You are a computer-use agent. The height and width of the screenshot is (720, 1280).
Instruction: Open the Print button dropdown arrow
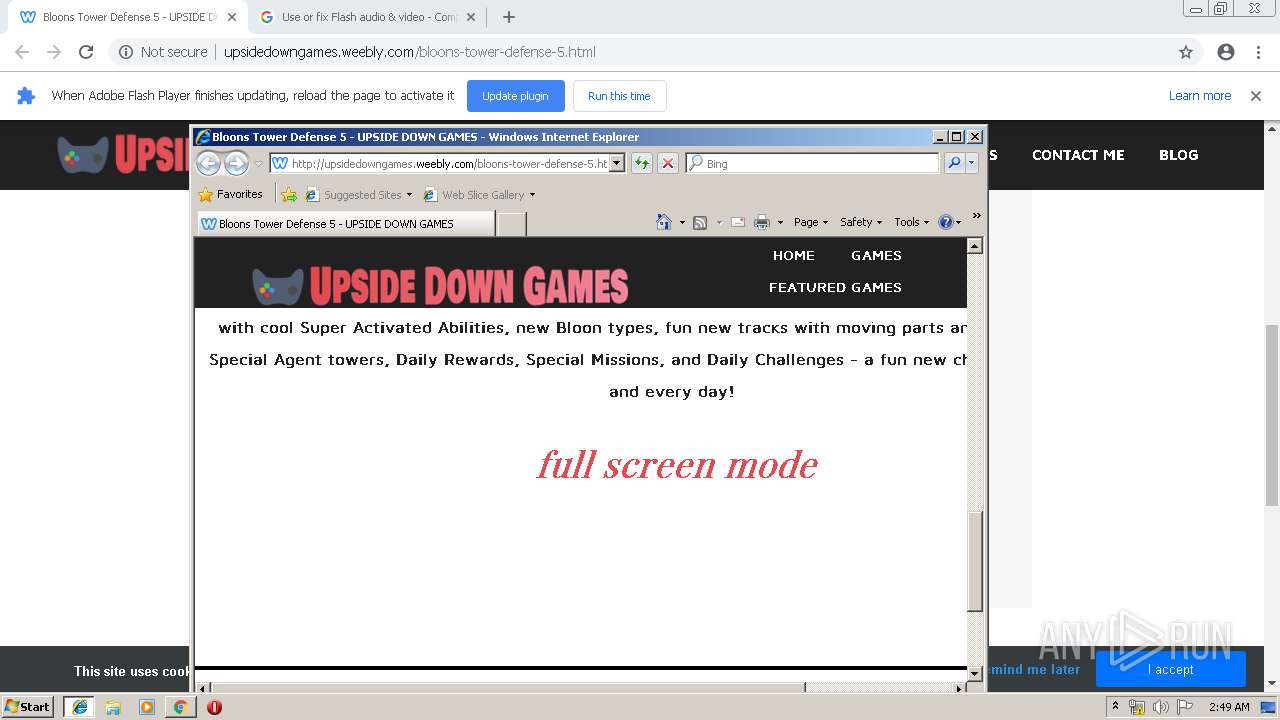pyautogui.click(x=778, y=222)
